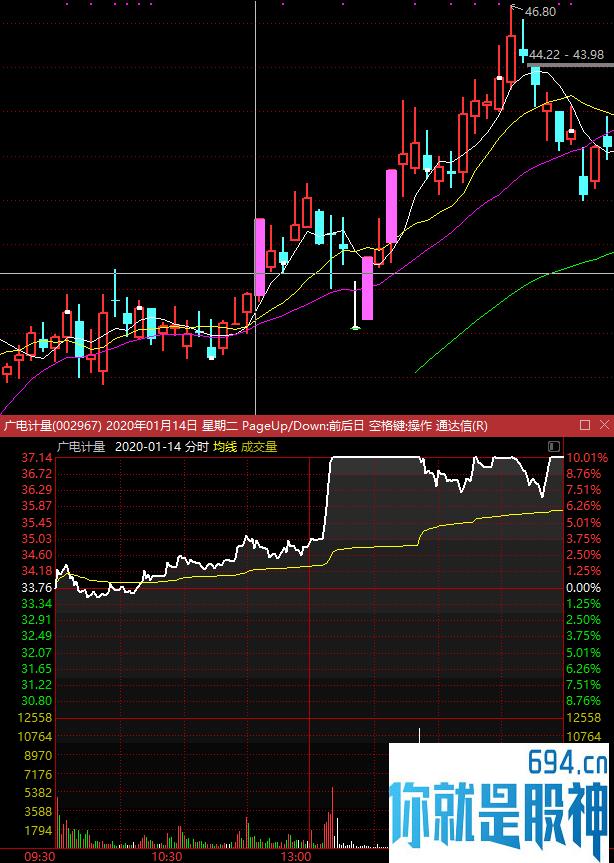Click the 30.80 price axis label
The image size is (614, 863).
[37, 701]
